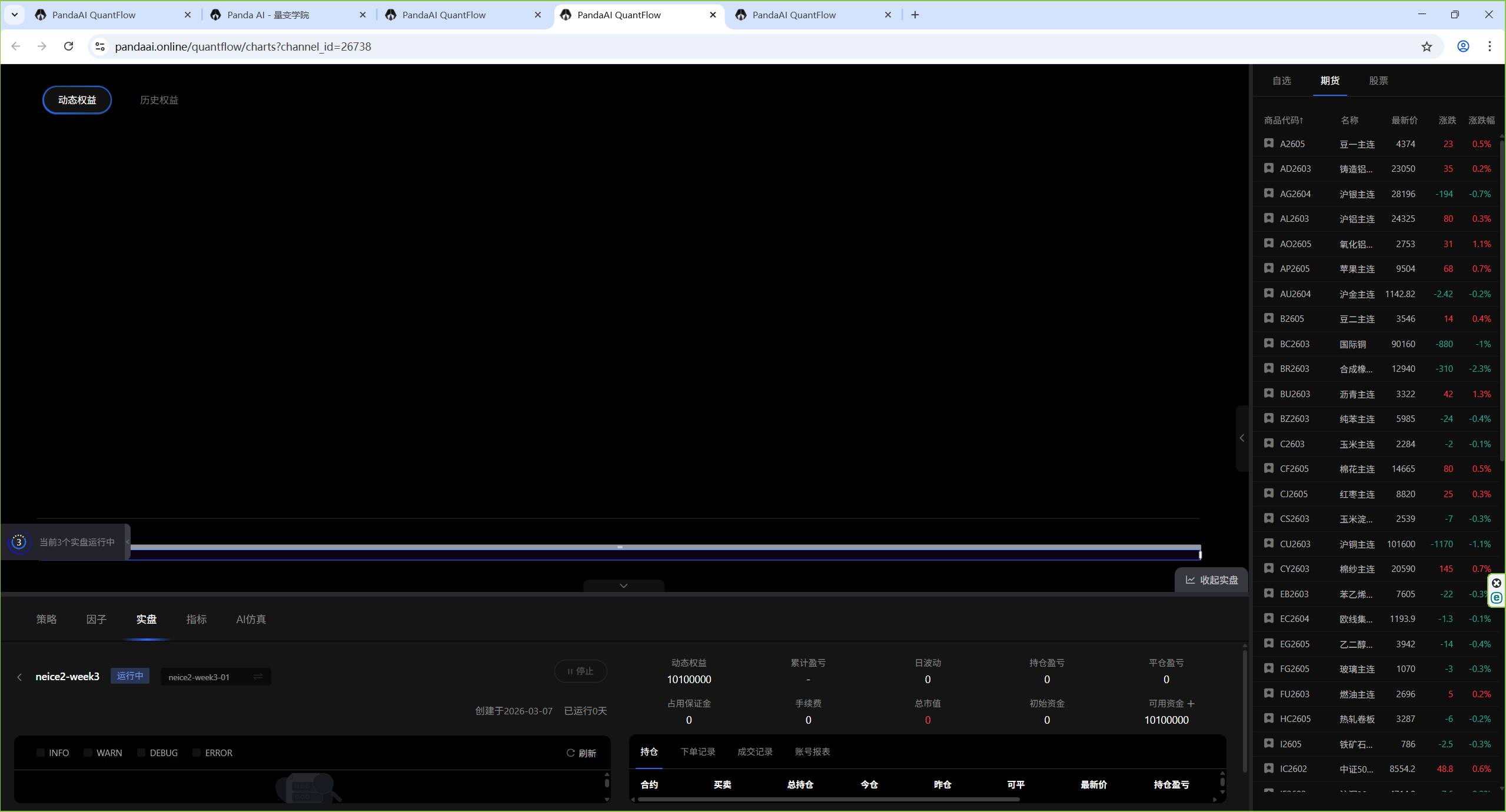Enable the WARN log filter
The height and width of the screenshot is (812, 1506).
pos(88,753)
